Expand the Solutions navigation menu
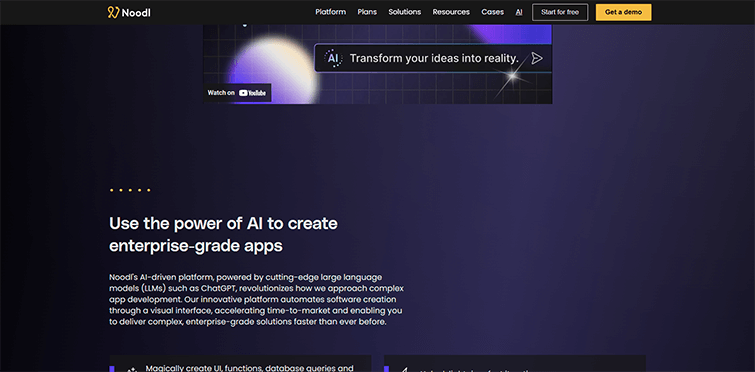 404,12
